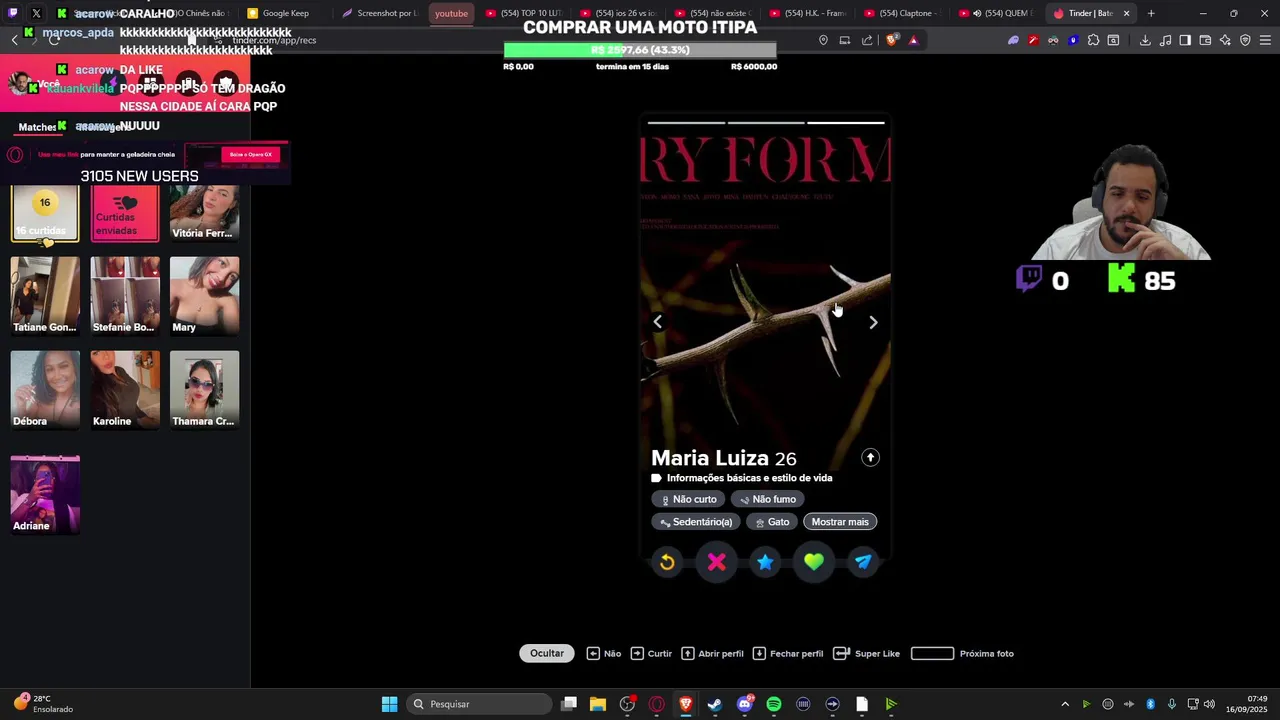Open the 16 curtidas likes tile
Screen dimensions: 1280x720
(45, 213)
